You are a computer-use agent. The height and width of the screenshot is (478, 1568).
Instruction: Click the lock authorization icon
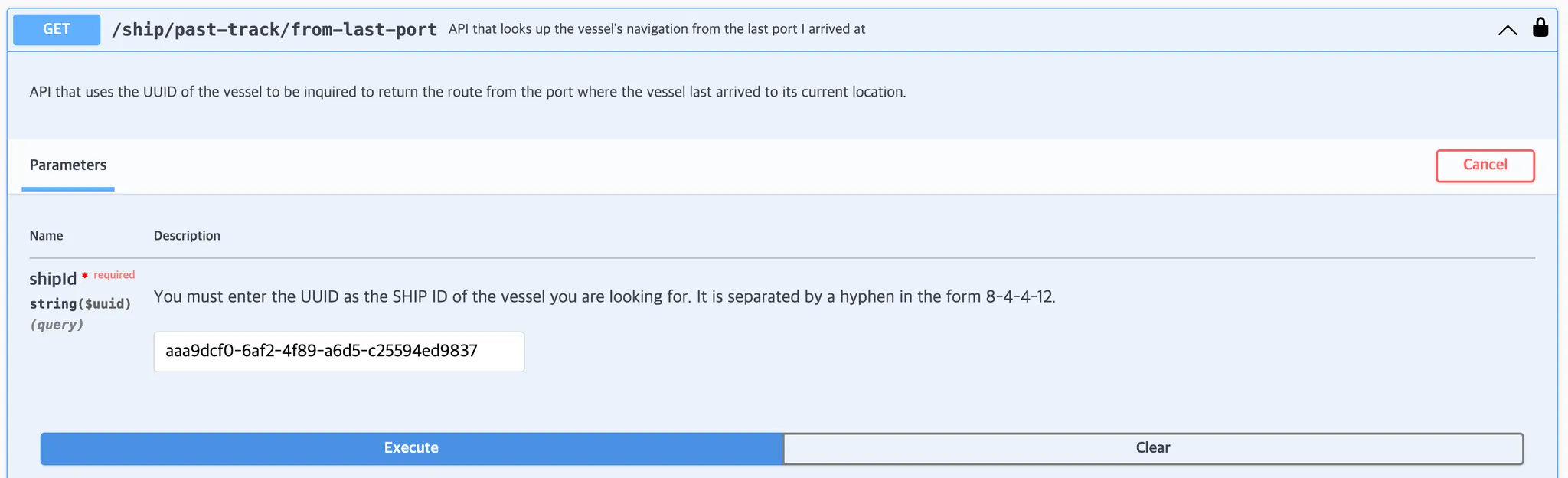click(1540, 28)
